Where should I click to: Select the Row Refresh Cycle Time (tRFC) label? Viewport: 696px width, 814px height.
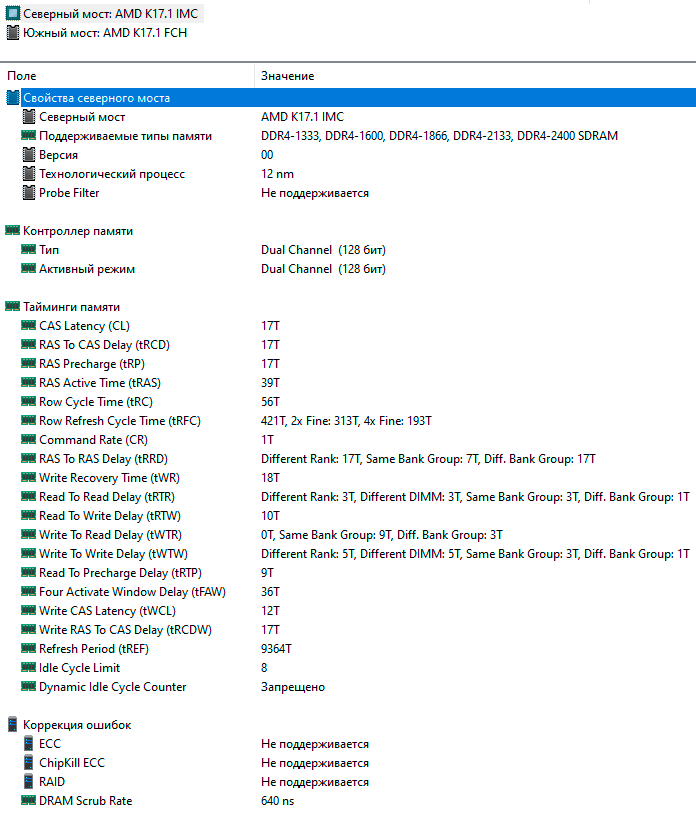(120, 420)
